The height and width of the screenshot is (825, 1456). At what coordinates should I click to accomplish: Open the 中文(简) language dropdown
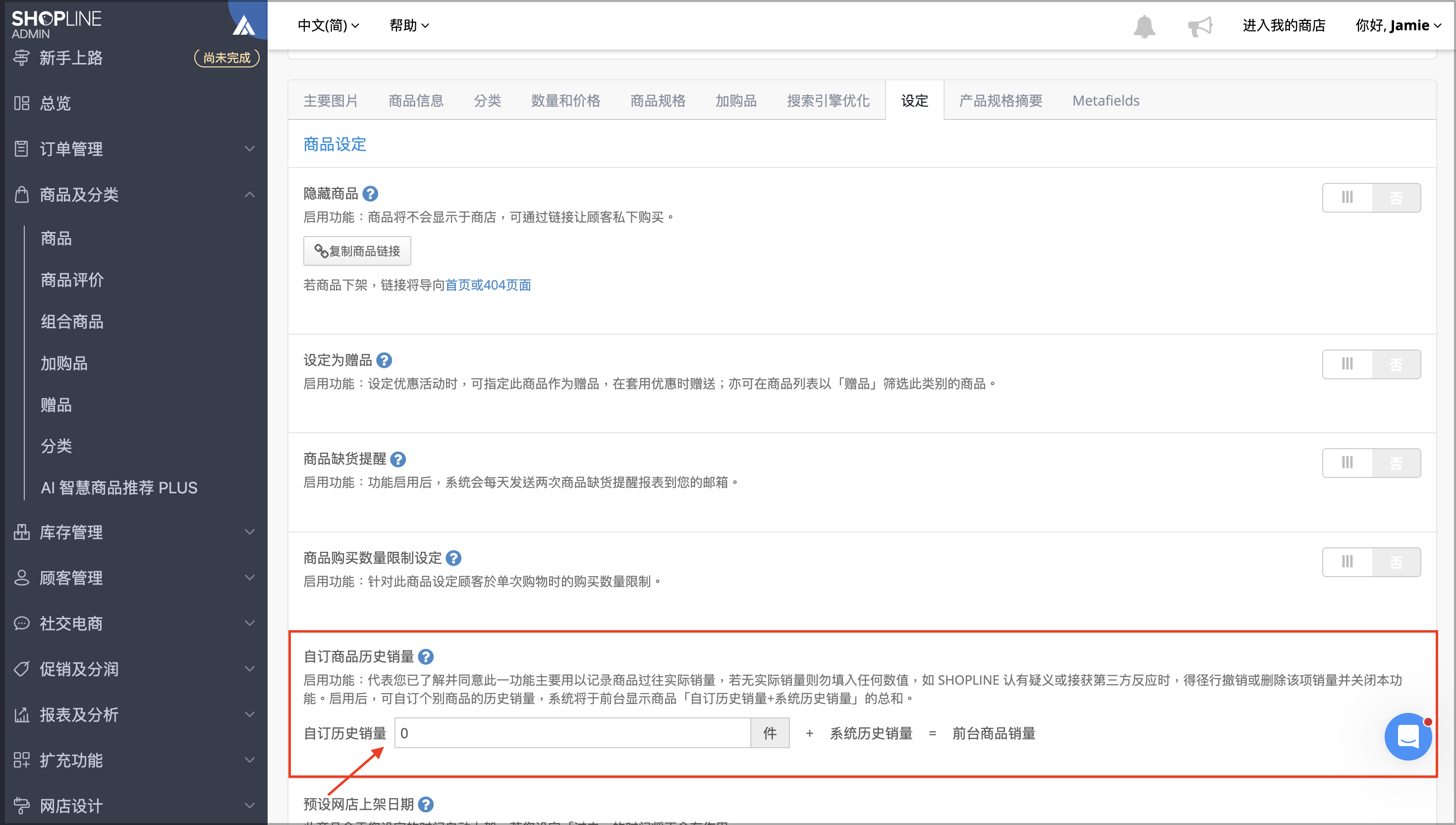(x=329, y=25)
